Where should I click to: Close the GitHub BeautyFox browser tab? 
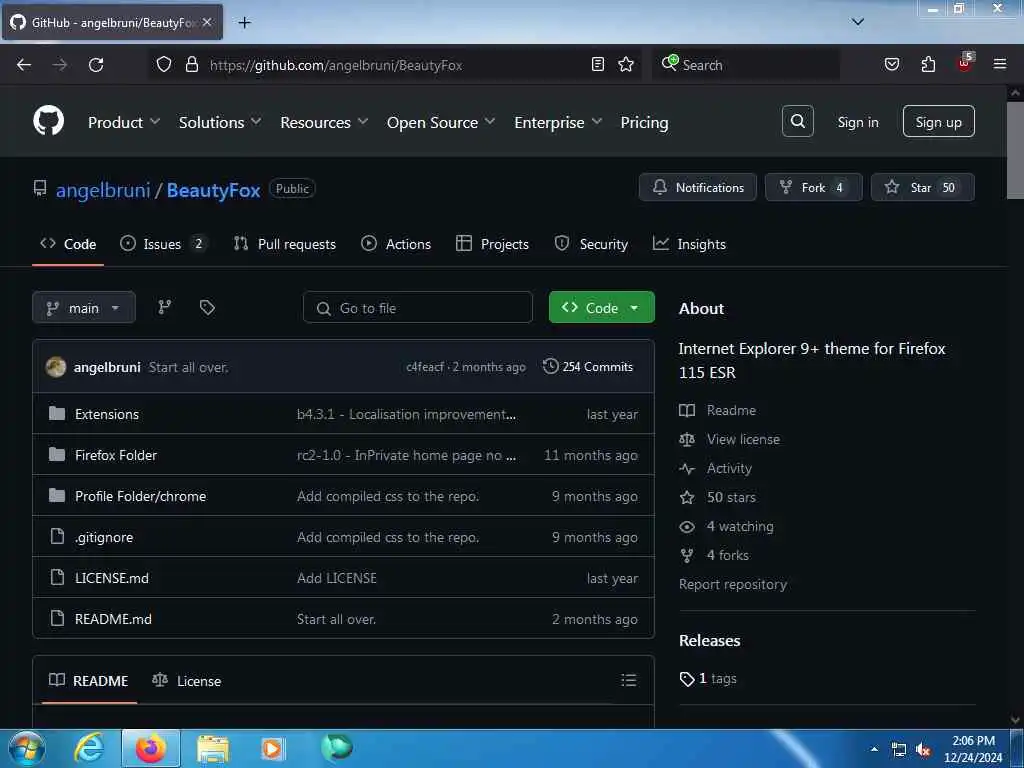click(206, 22)
